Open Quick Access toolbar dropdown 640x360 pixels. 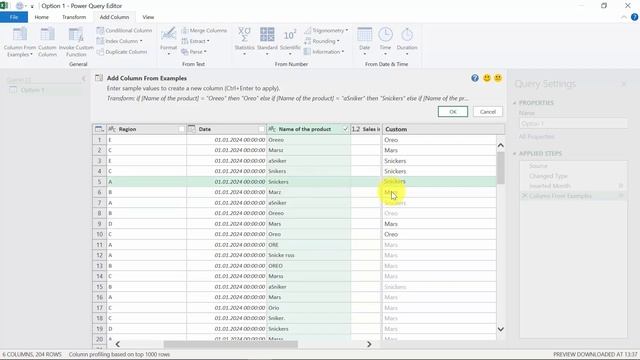point(32,6)
